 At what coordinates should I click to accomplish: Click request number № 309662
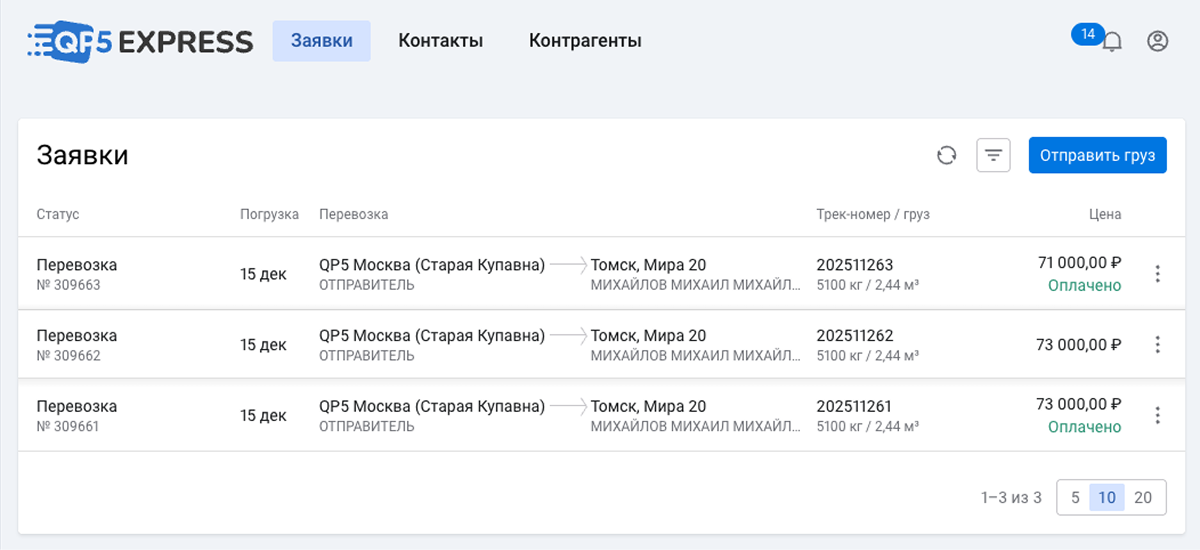[x=69, y=355]
